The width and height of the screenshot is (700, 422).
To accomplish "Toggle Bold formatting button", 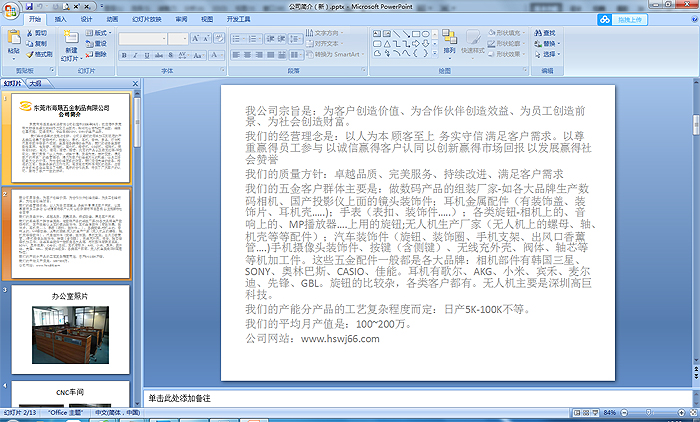I will [123, 55].
